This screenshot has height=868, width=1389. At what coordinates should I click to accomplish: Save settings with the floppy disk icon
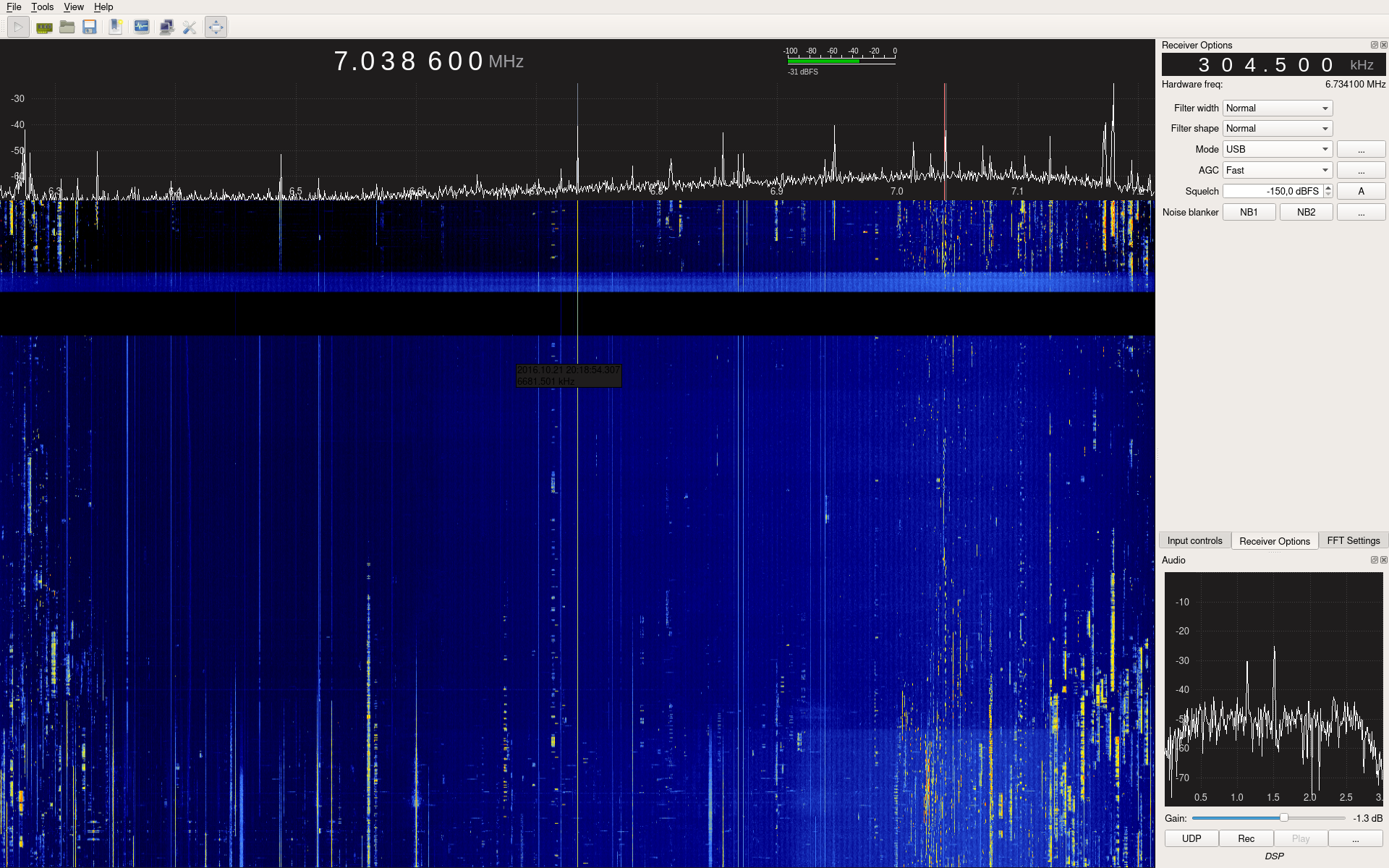(x=90, y=27)
